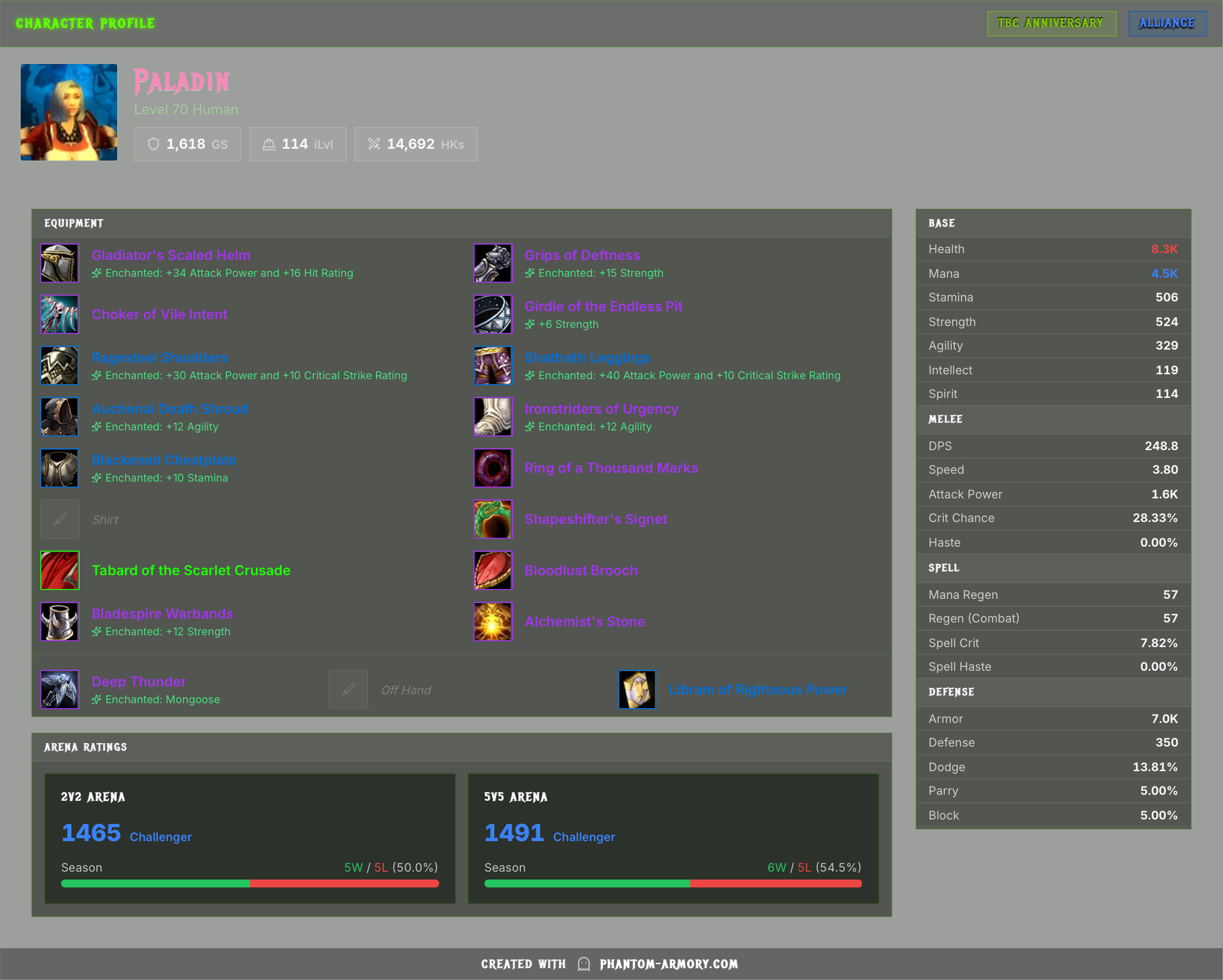This screenshot has width=1223, height=980.
Task: Click the Paladin class name heading
Action: click(182, 82)
